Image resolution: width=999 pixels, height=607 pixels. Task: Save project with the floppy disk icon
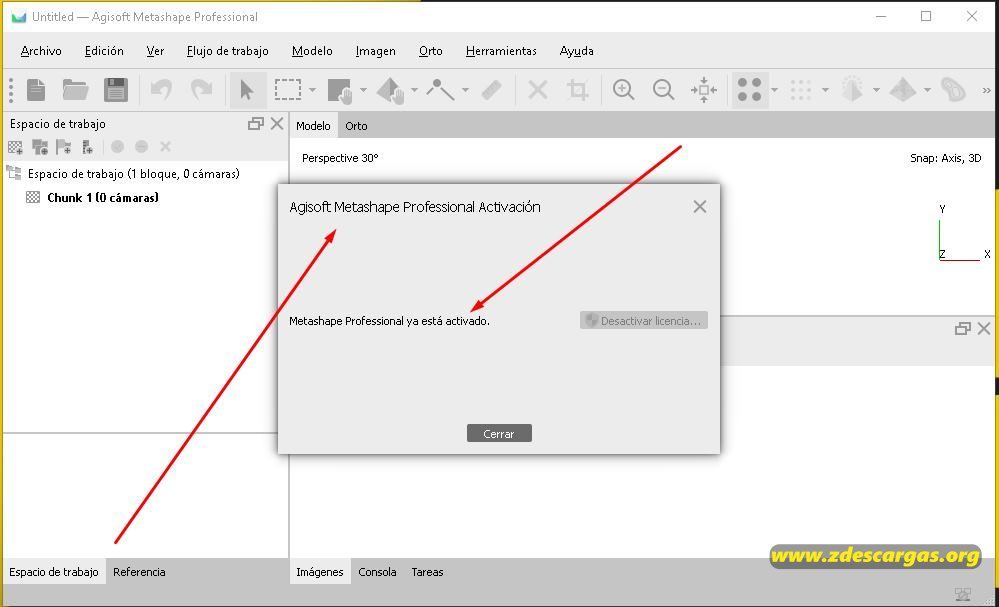point(115,90)
